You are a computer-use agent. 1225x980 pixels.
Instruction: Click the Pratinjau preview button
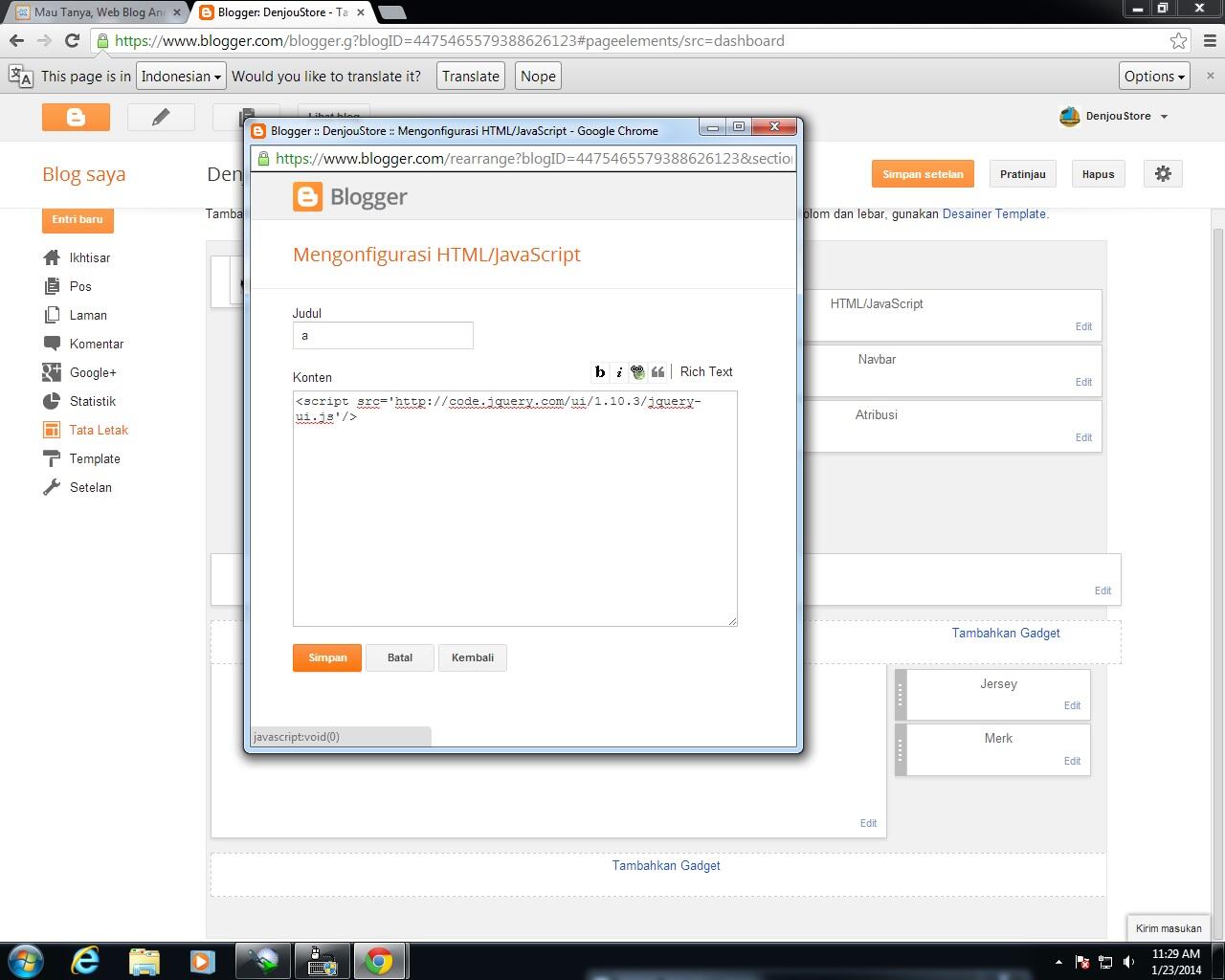1022,174
